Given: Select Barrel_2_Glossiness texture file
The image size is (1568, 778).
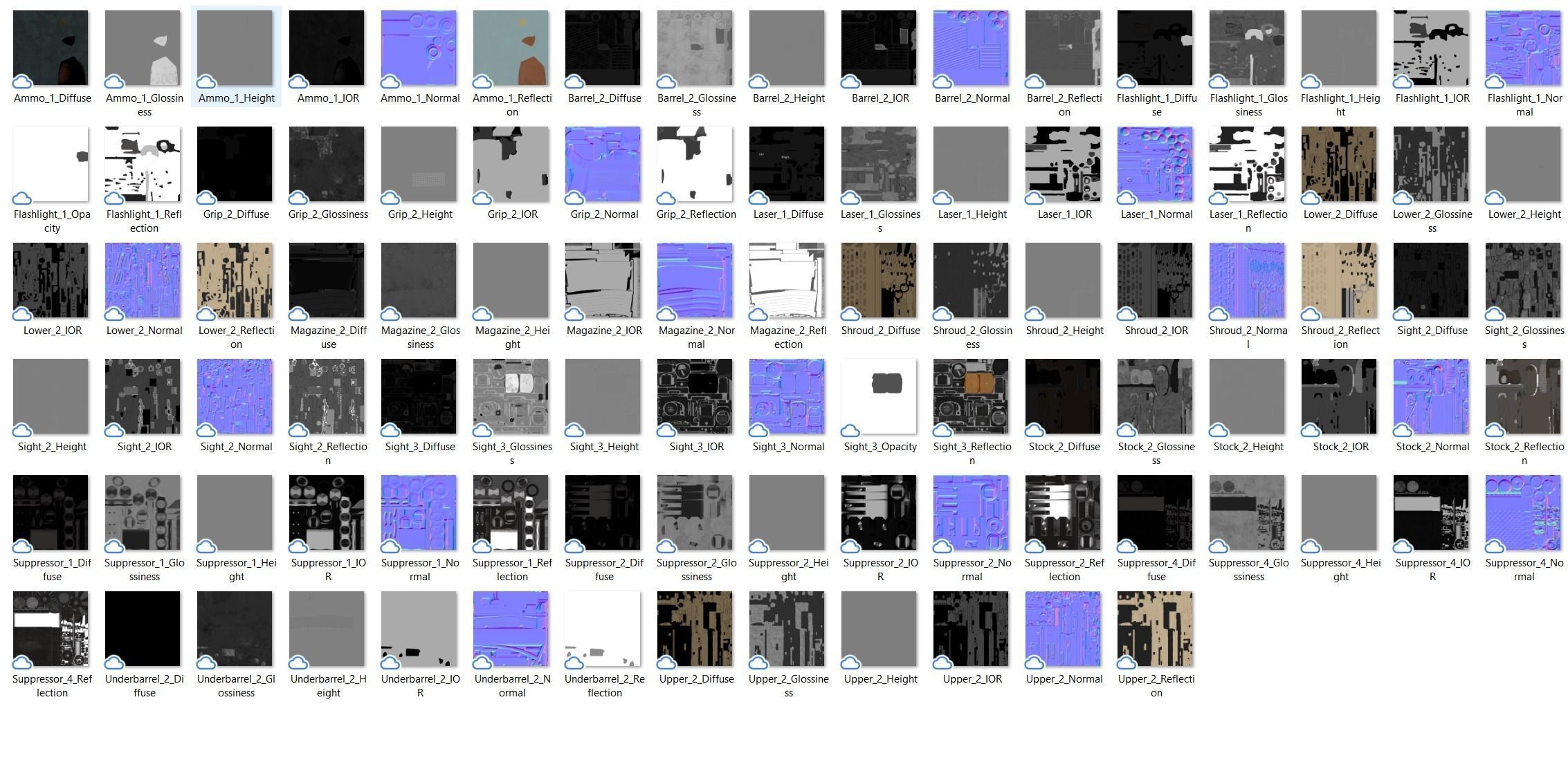Looking at the screenshot, I should [x=695, y=48].
